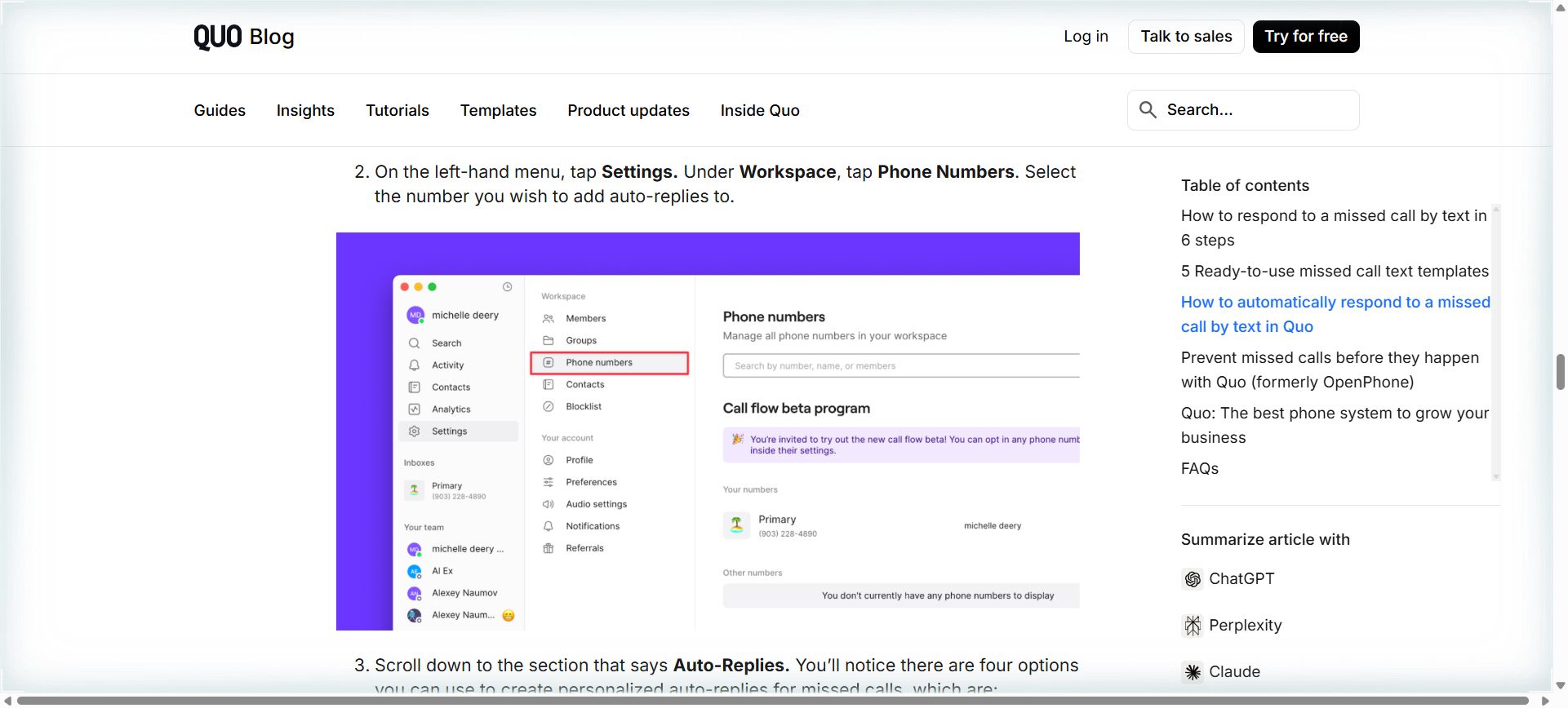Screen dimensions: 1568x708
Task: Open the Insights menu item
Action: (x=305, y=110)
